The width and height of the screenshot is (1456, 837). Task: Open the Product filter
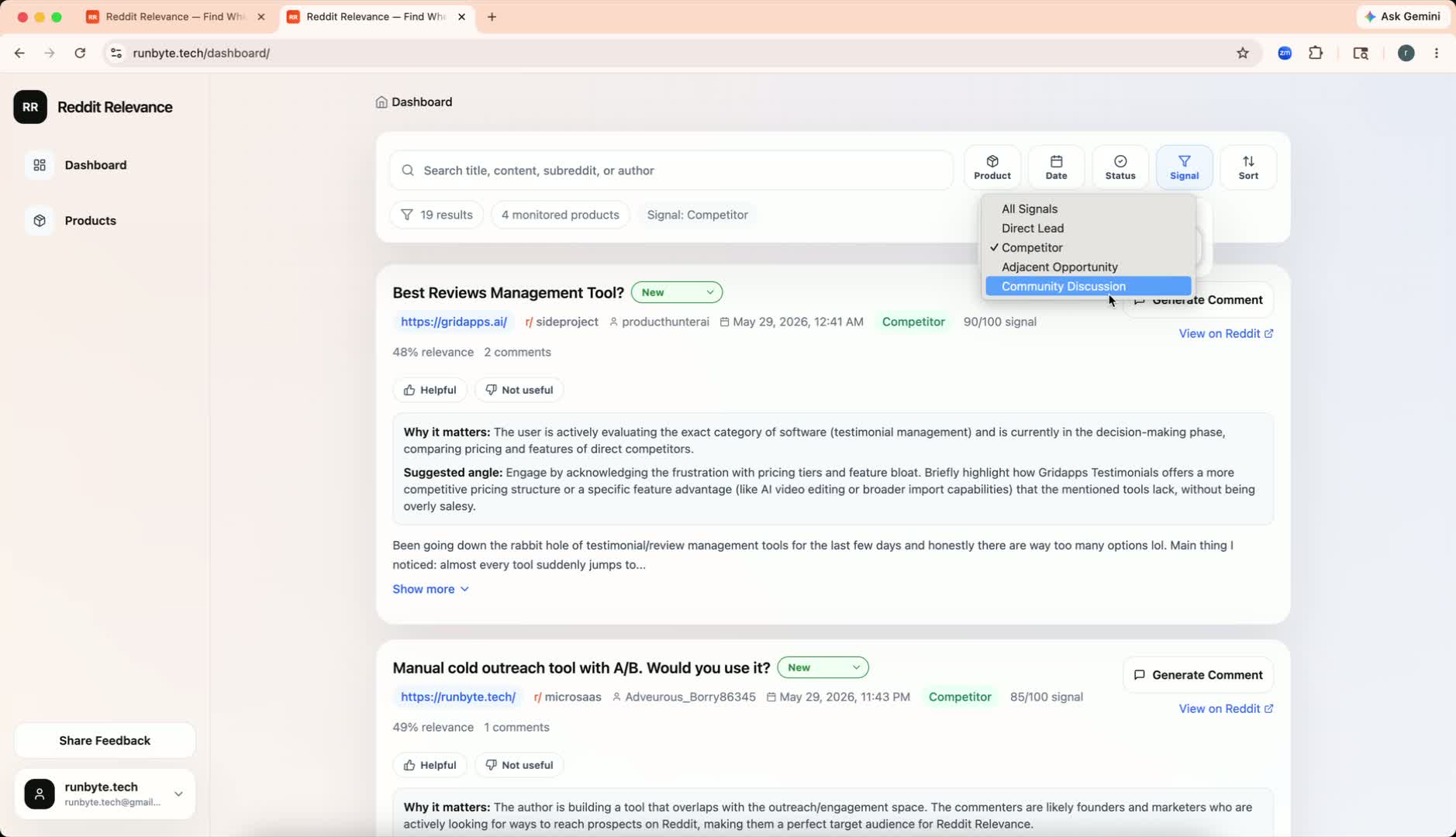click(992, 167)
